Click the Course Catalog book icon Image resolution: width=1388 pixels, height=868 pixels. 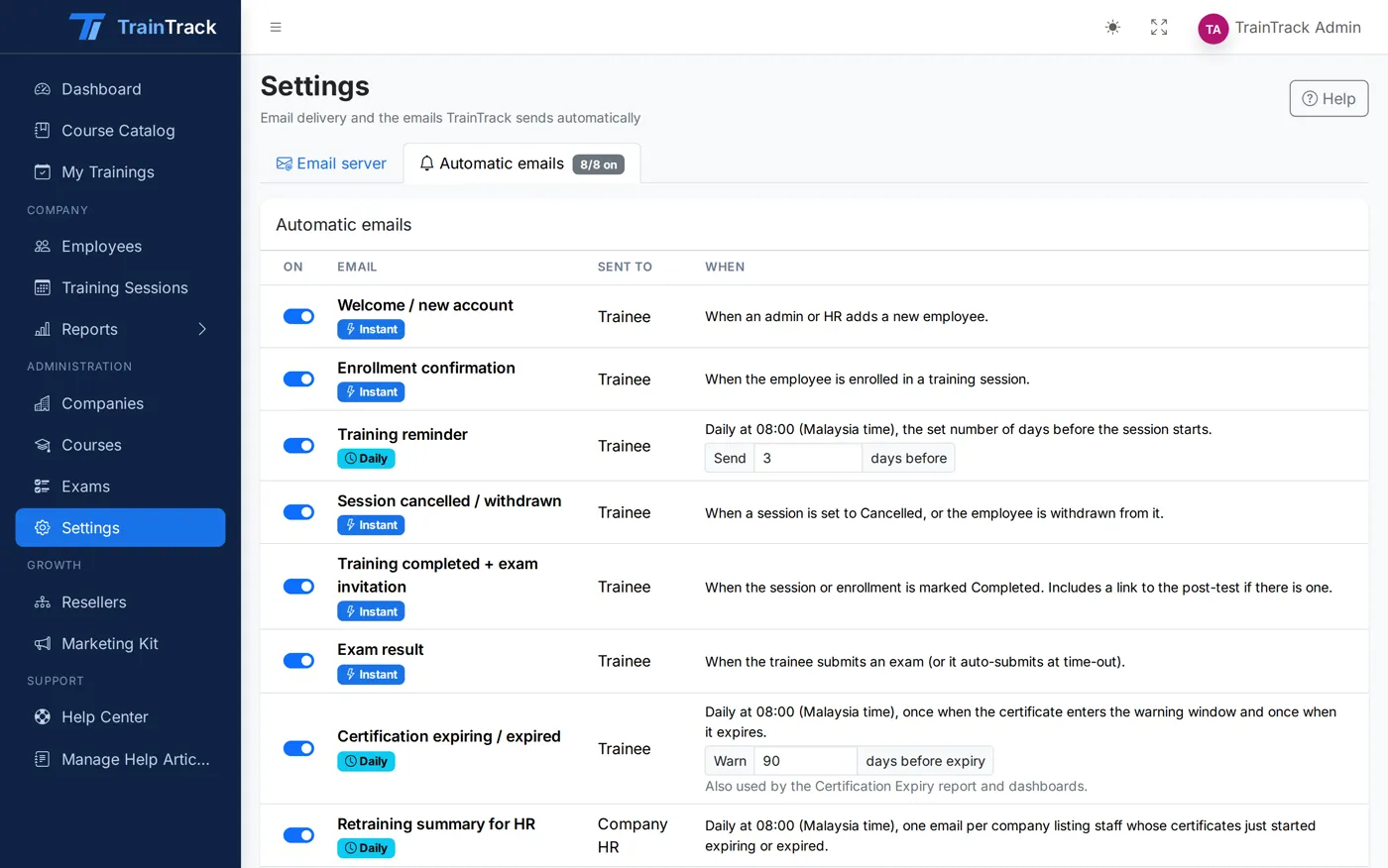[x=43, y=130]
